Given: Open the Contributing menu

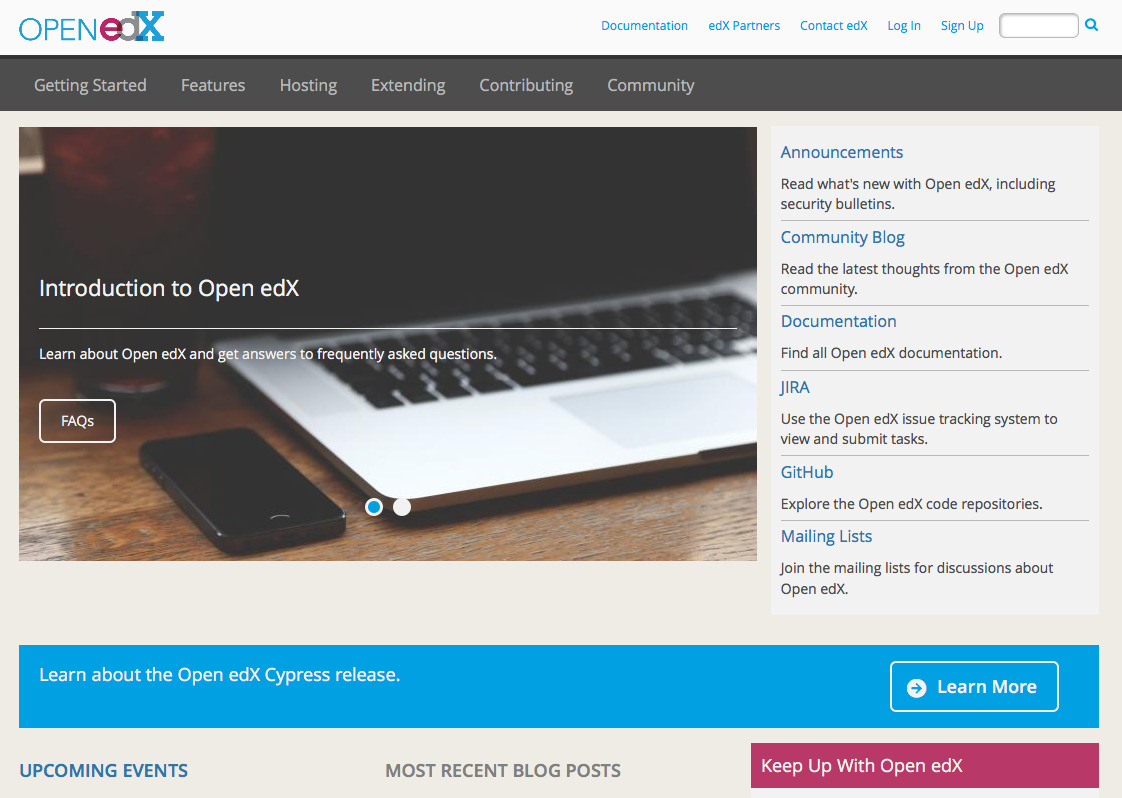Looking at the screenshot, I should pyautogui.click(x=526, y=85).
